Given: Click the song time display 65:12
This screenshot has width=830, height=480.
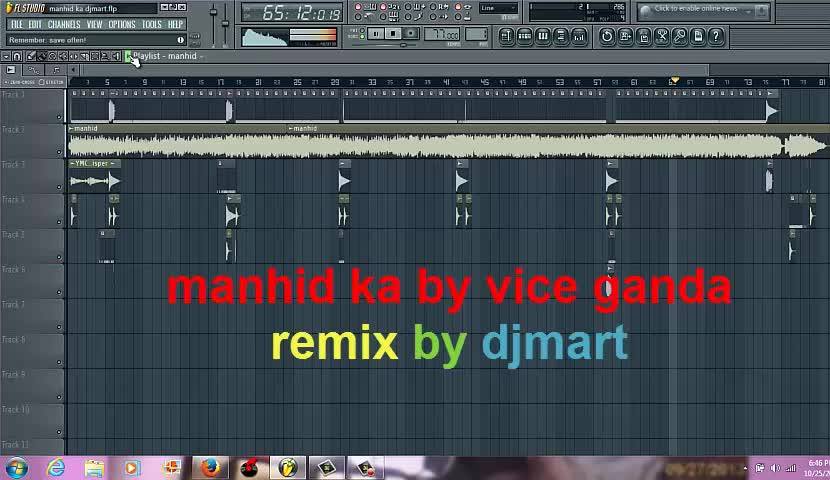Looking at the screenshot, I should (x=290, y=13).
